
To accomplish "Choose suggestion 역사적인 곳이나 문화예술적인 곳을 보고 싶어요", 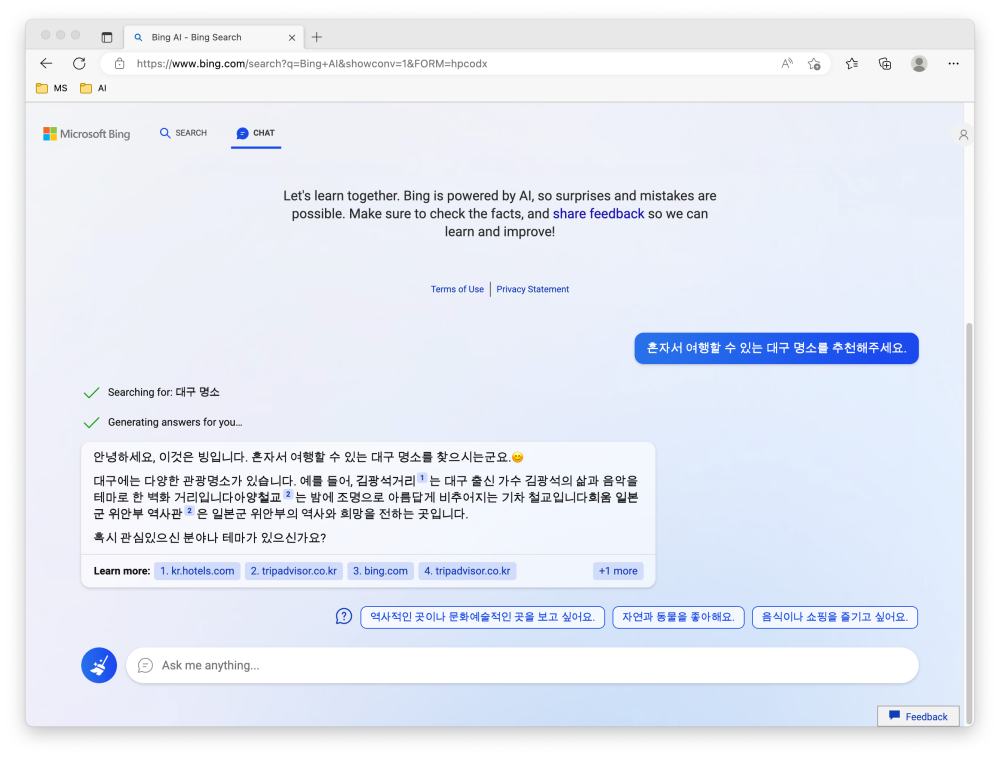I will [x=482, y=616].
